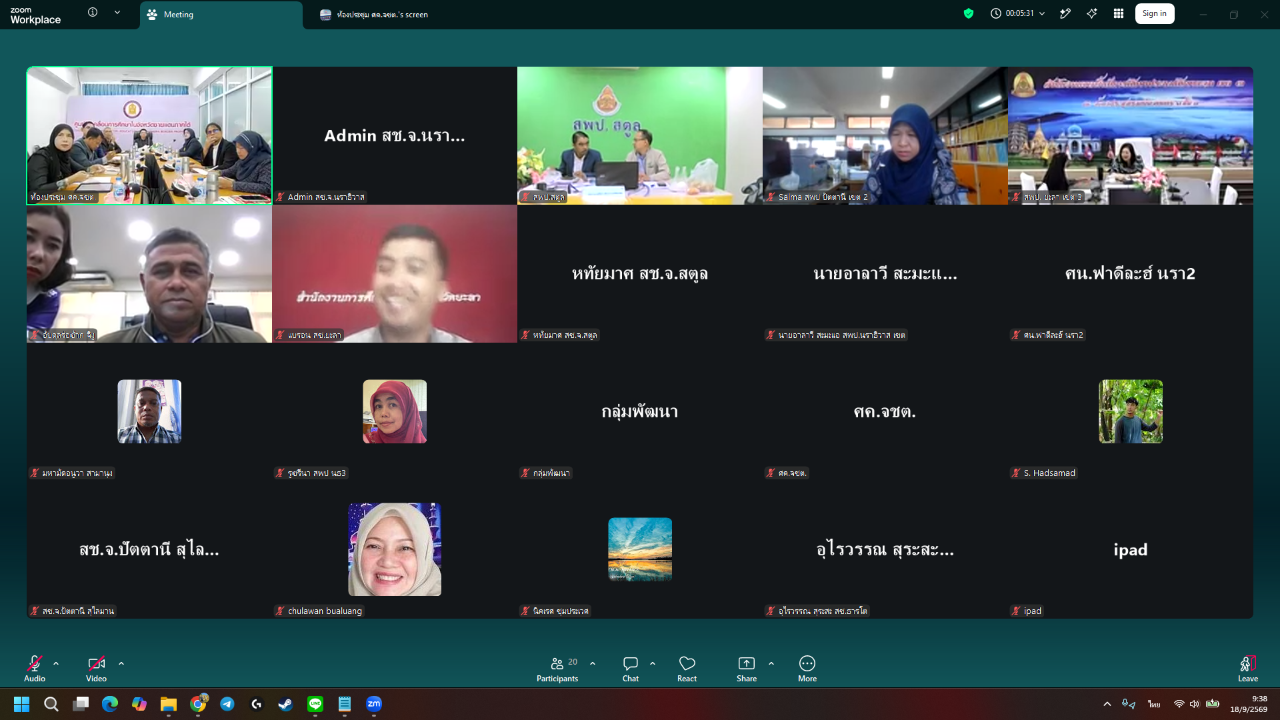1280x720 pixels.
Task: Unmute the microphone with Audio button
Action: (x=35, y=669)
